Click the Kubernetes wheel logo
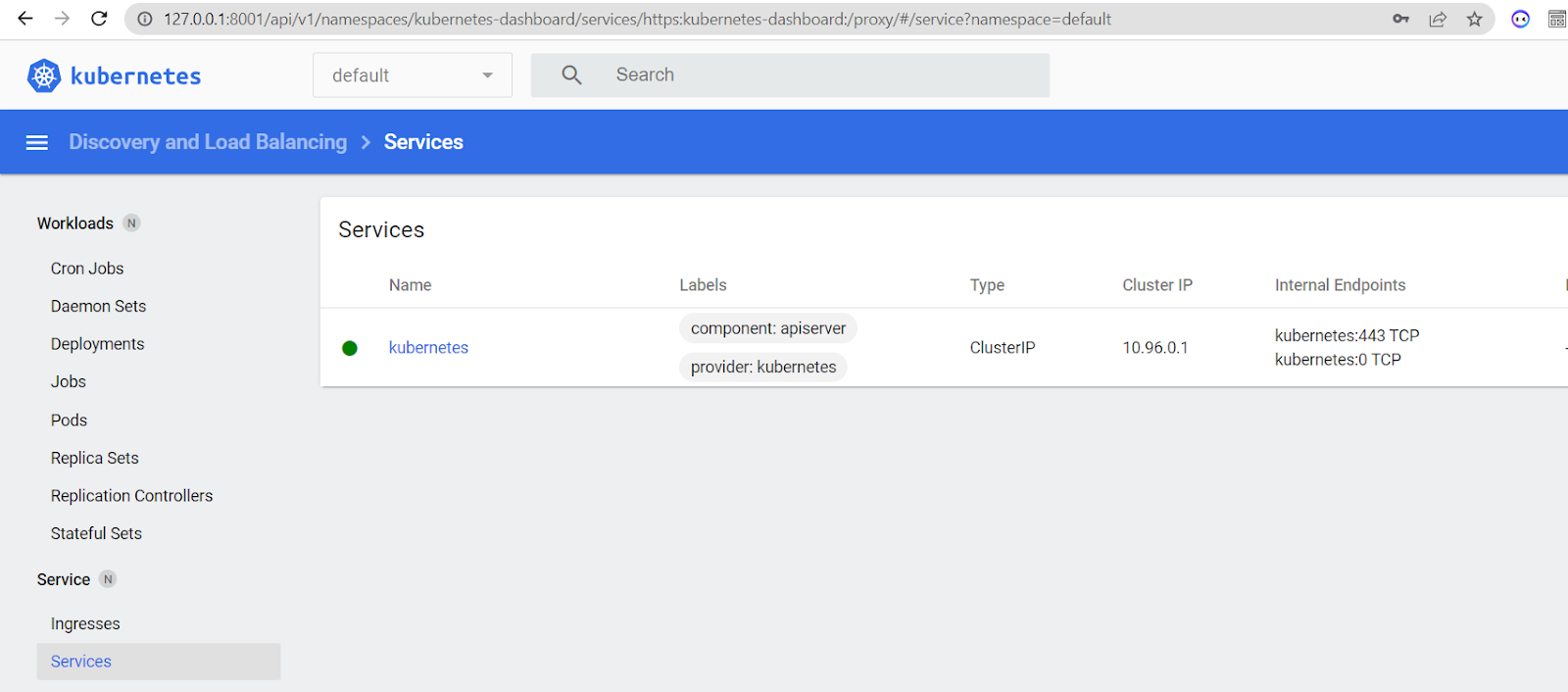Viewport: 1568px width, 692px height. point(44,75)
